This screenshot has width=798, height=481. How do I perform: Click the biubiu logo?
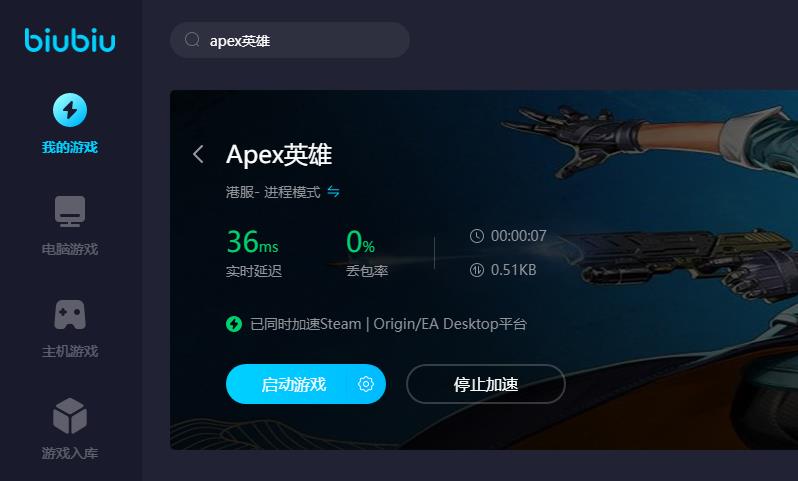coord(70,40)
